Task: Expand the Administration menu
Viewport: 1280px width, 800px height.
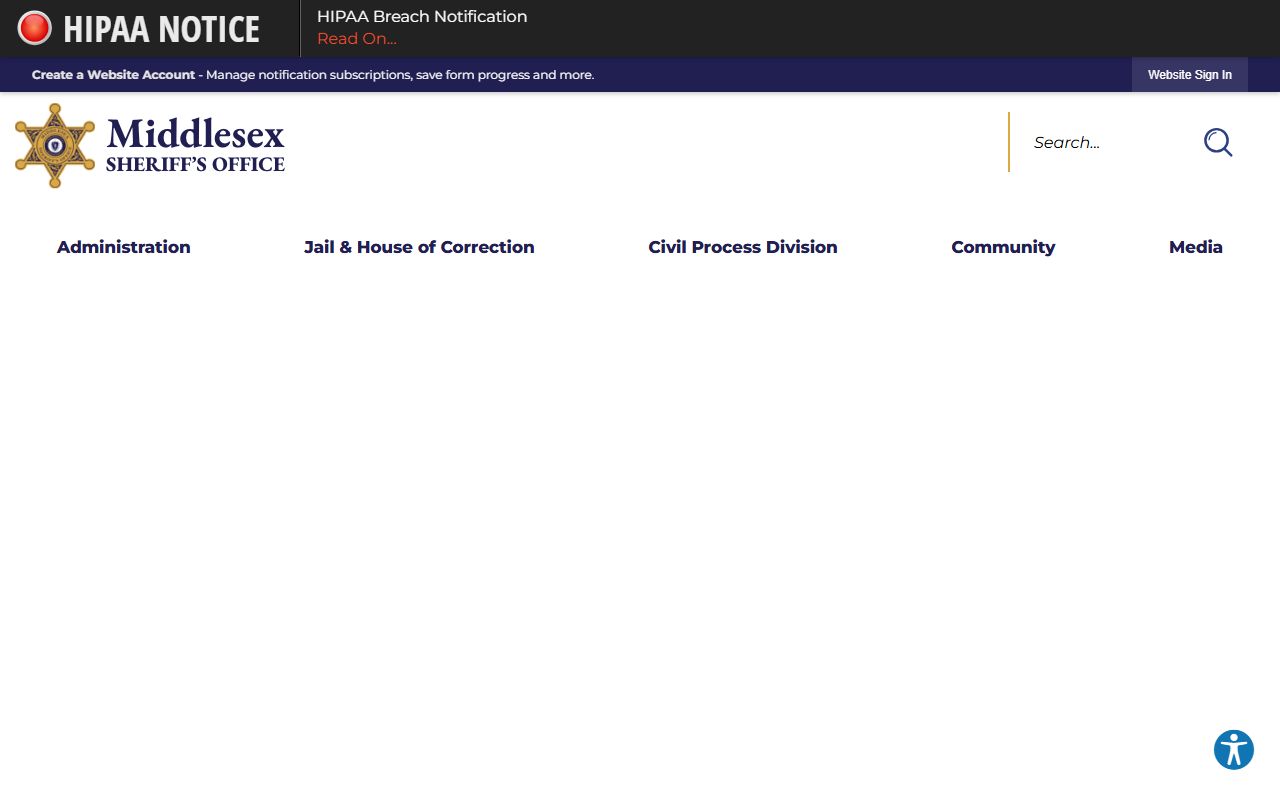Action: pos(123,247)
